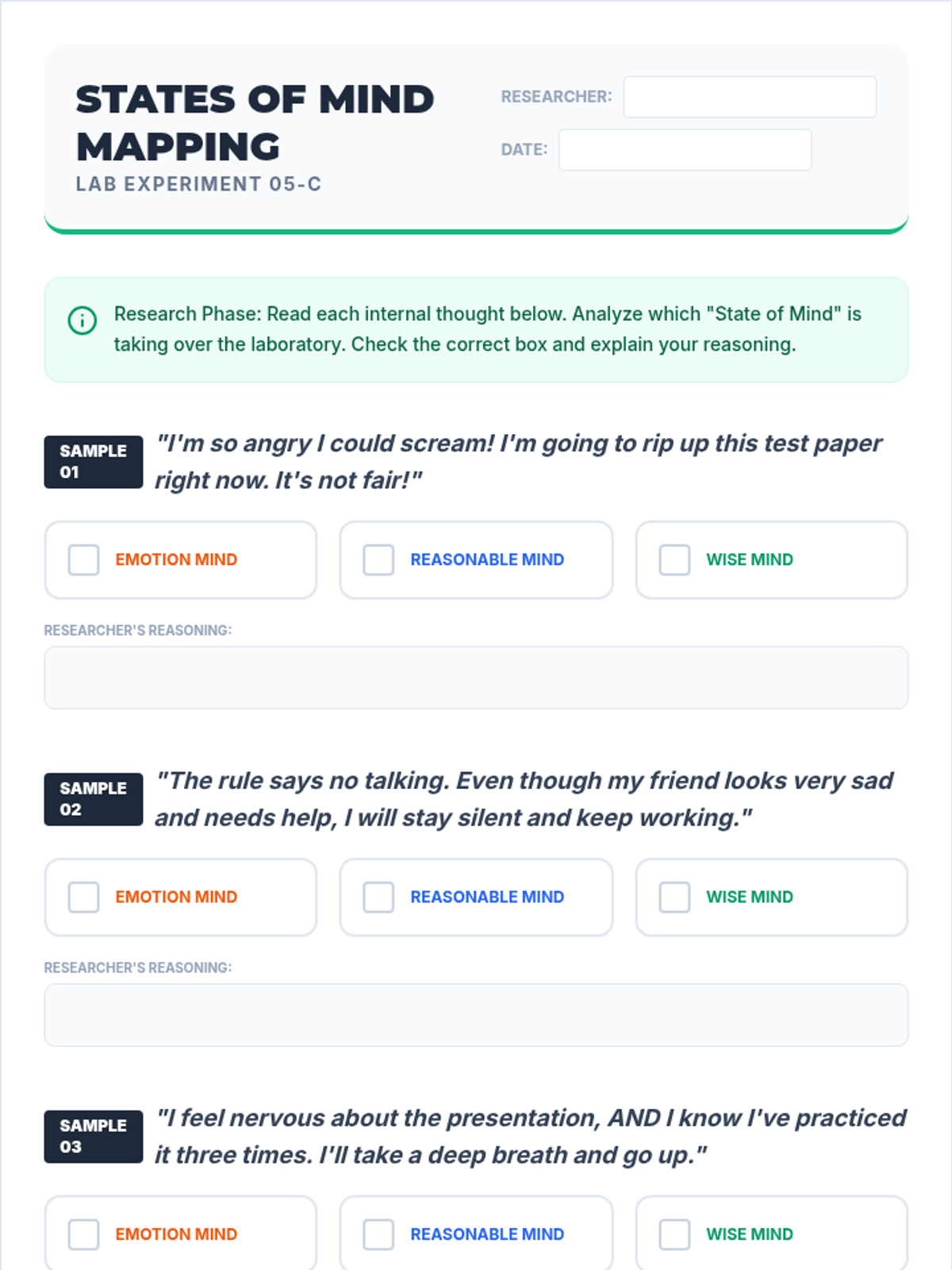Check Emotion Mind for Sample 03
952x1270 pixels.
(x=83, y=1234)
